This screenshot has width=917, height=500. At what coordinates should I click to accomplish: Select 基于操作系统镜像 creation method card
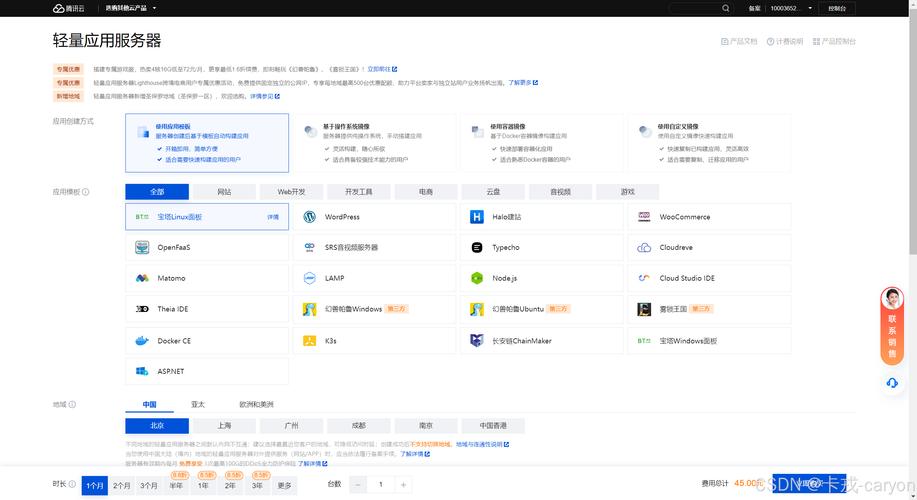[374, 143]
